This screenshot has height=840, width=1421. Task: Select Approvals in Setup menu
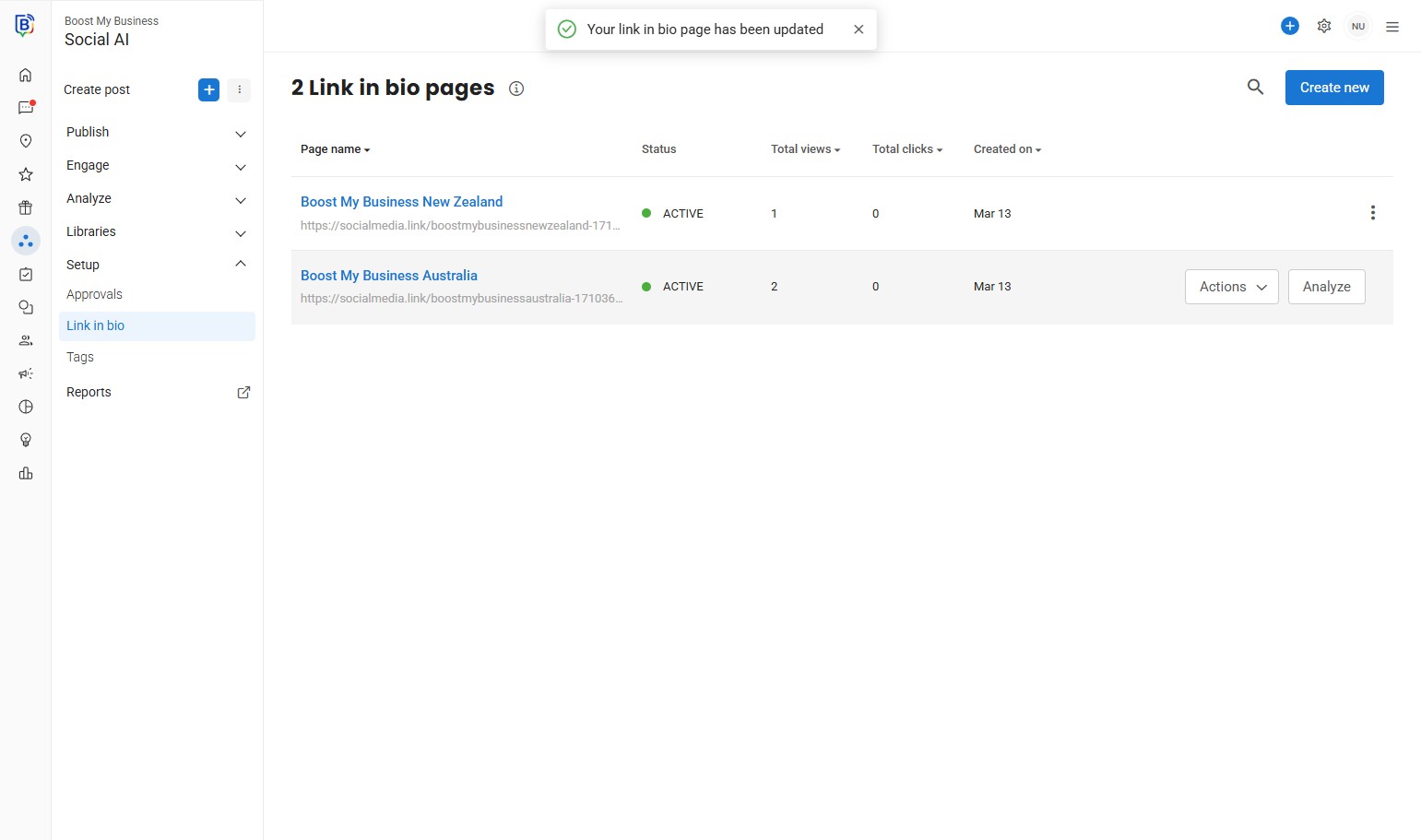pos(94,294)
